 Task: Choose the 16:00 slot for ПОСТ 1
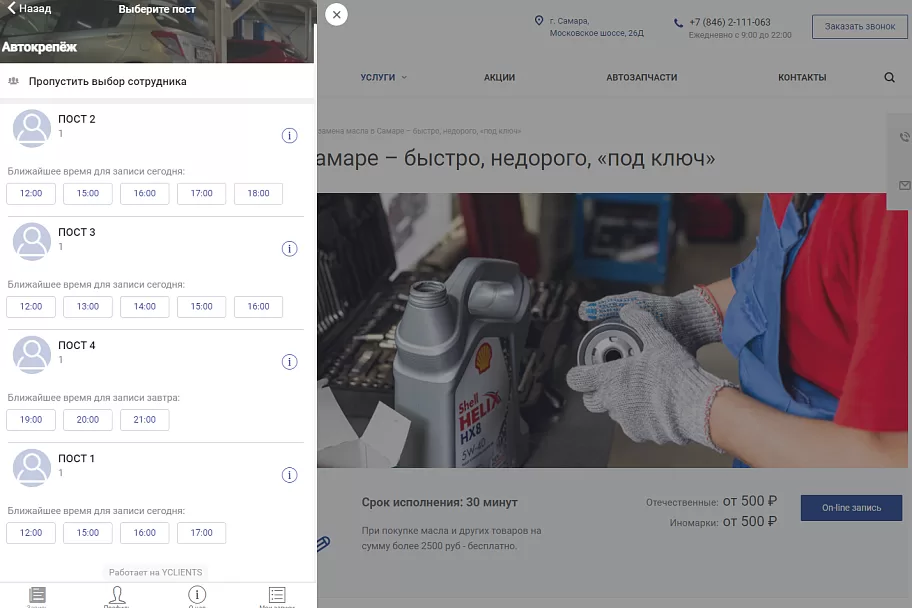pos(145,533)
